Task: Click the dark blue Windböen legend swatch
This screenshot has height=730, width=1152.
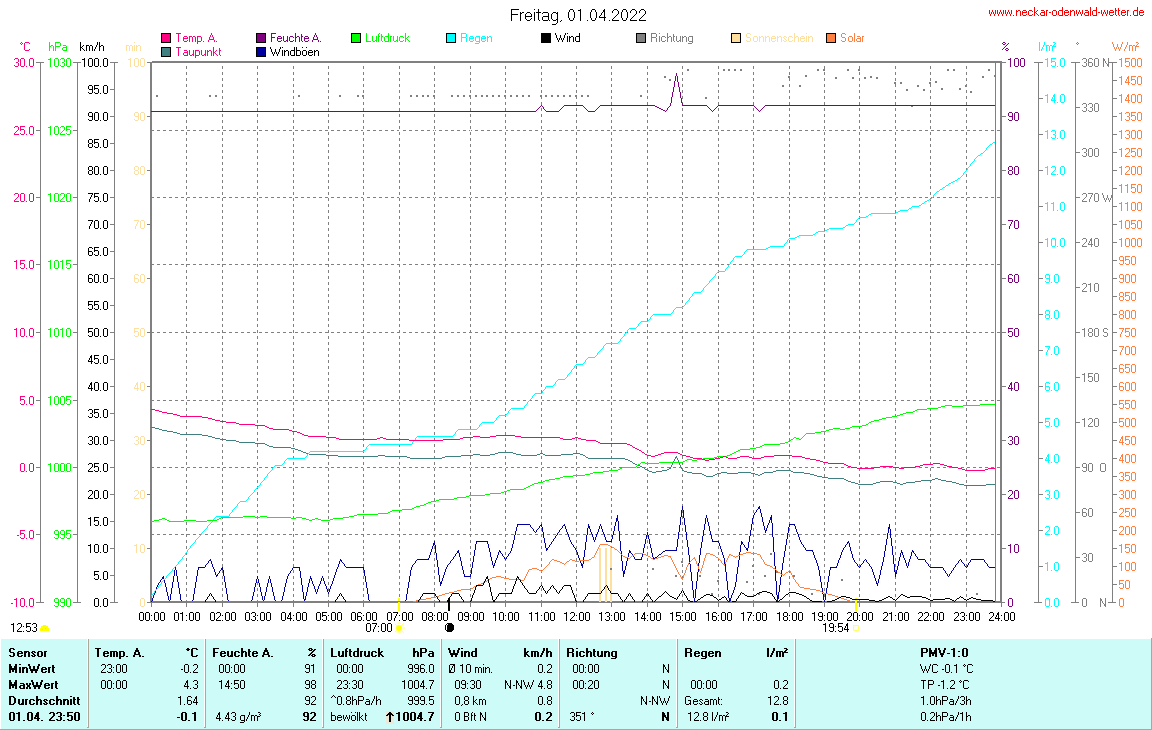Action: point(261,52)
